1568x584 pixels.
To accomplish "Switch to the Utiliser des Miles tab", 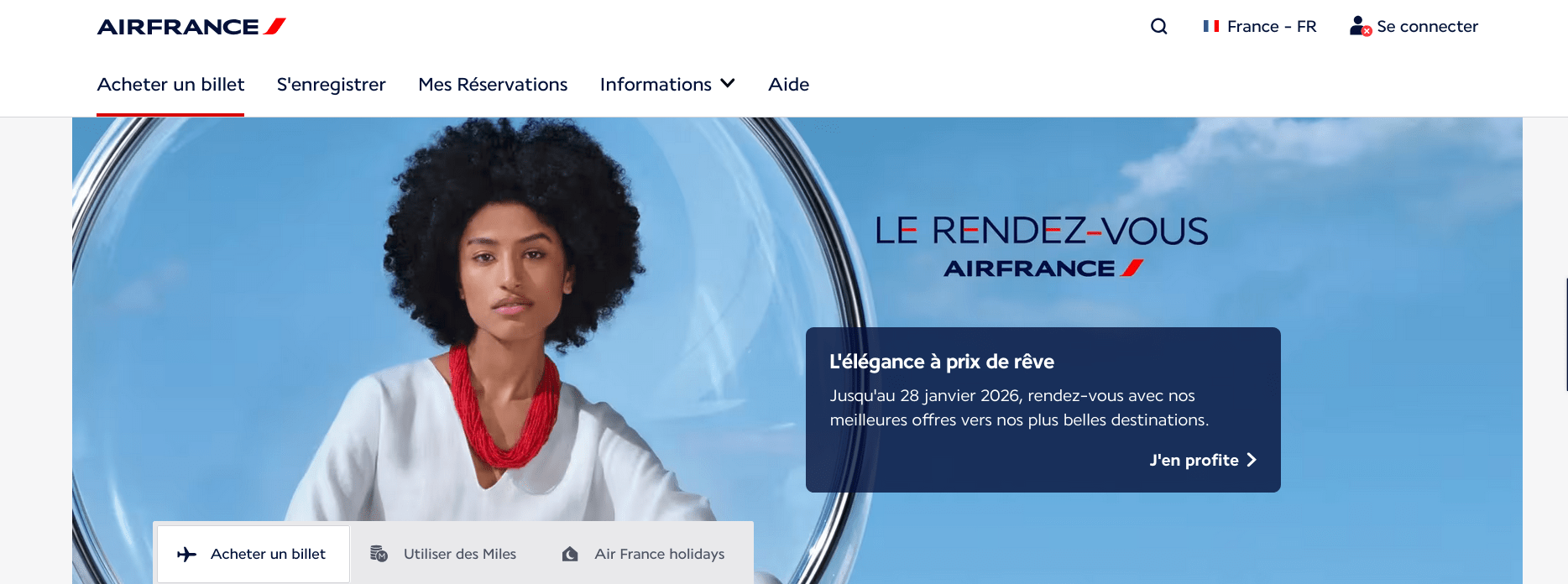I will point(444,554).
